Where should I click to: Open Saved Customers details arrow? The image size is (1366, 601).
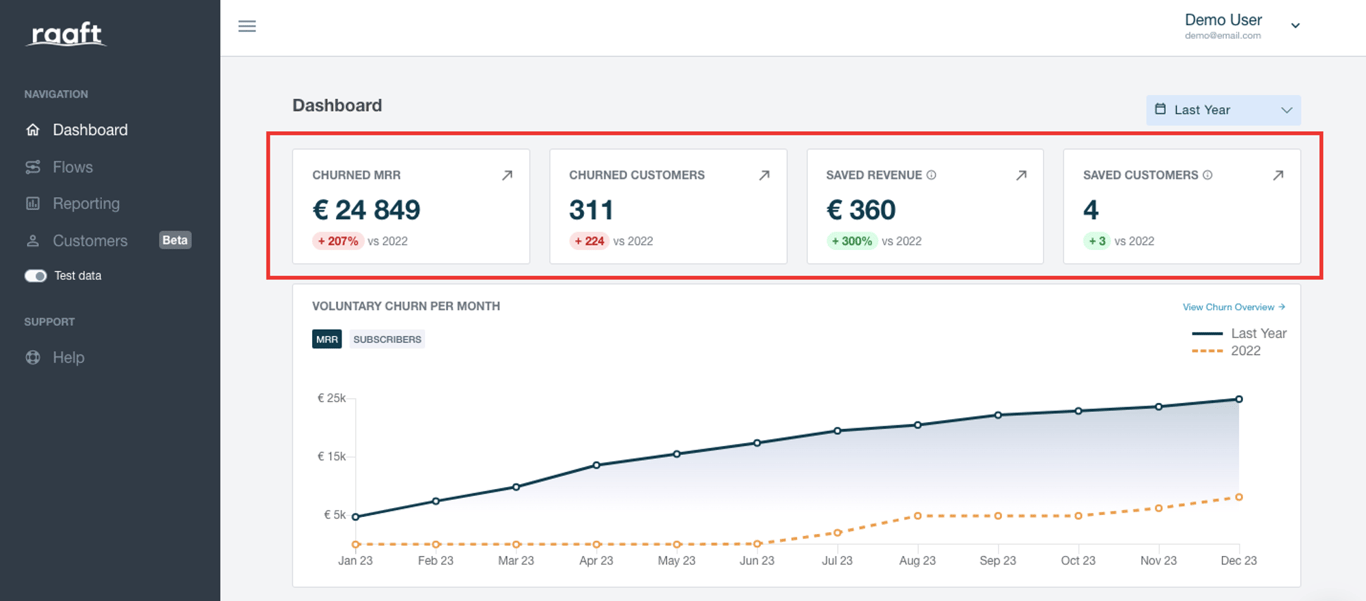click(1278, 175)
